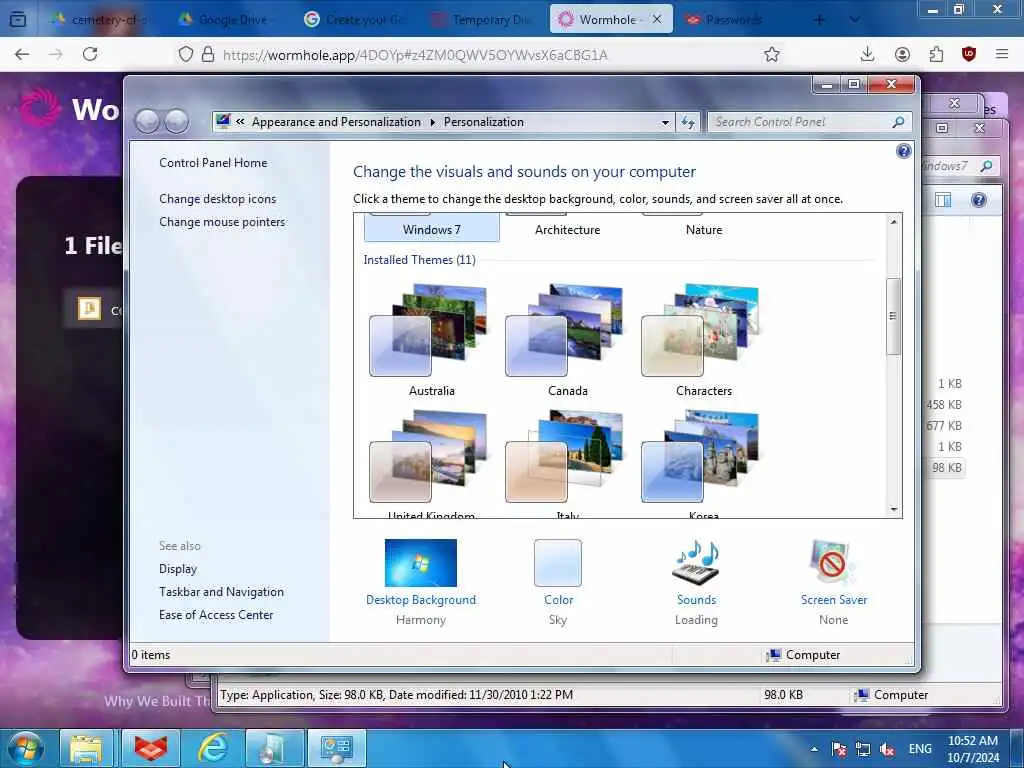Click the site padlock icon
The width and height of the screenshot is (1024, 768).
[x=208, y=54]
